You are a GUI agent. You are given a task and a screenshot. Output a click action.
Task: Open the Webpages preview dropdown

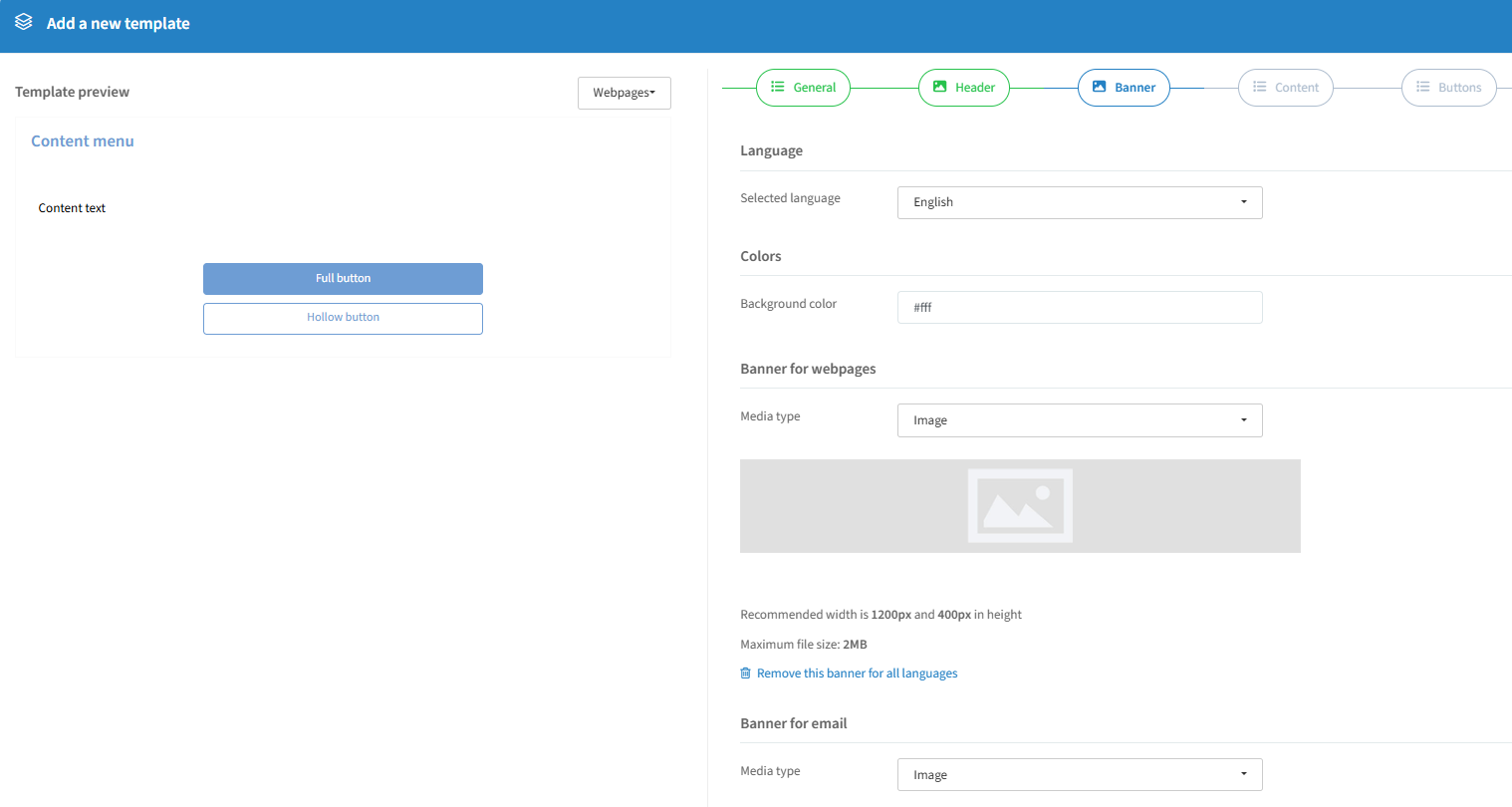tap(625, 93)
